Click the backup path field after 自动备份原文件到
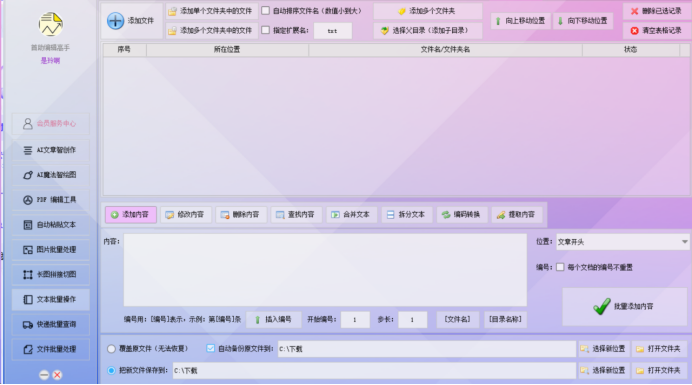The width and height of the screenshot is (692, 385). (427, 349)
